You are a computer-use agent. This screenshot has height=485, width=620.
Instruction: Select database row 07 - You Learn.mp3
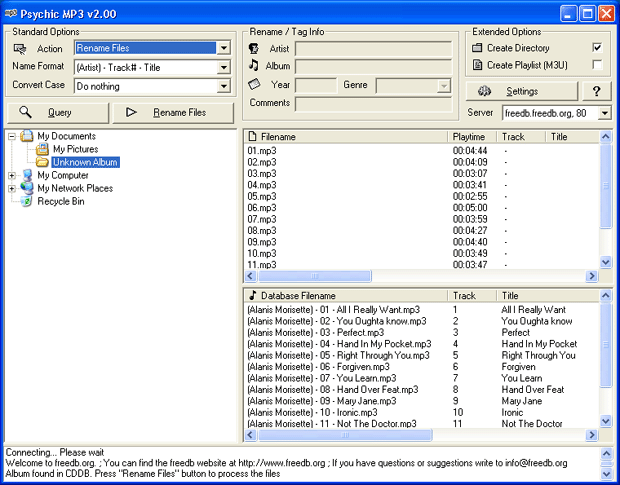[x=422, y=378]
